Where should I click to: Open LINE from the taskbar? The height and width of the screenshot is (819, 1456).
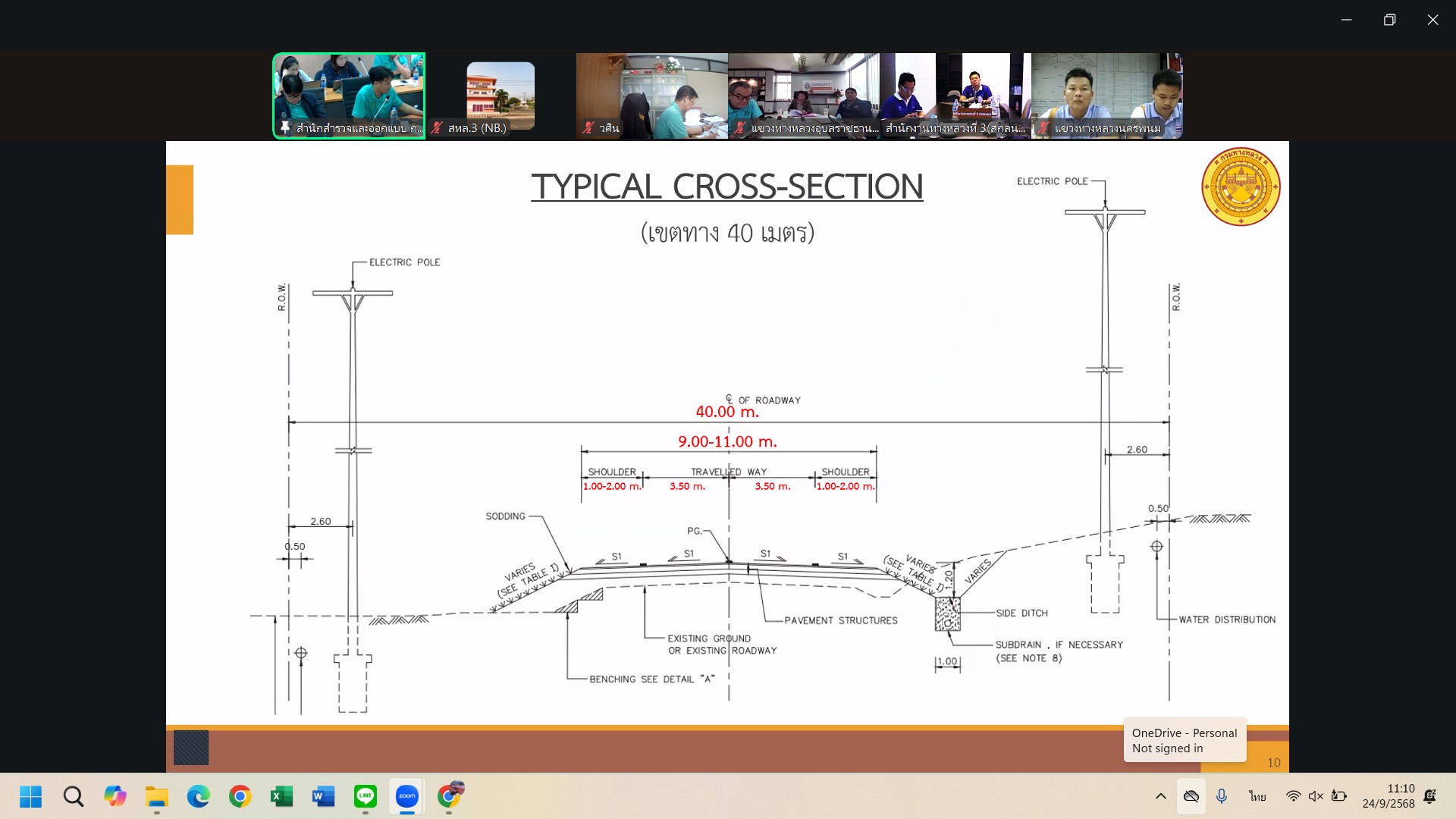(366, 796)
